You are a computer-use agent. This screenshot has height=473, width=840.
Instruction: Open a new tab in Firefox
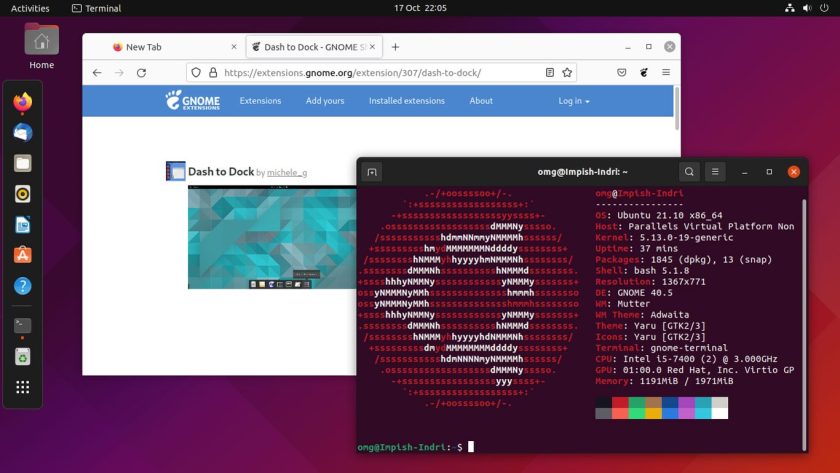point(395,47)
